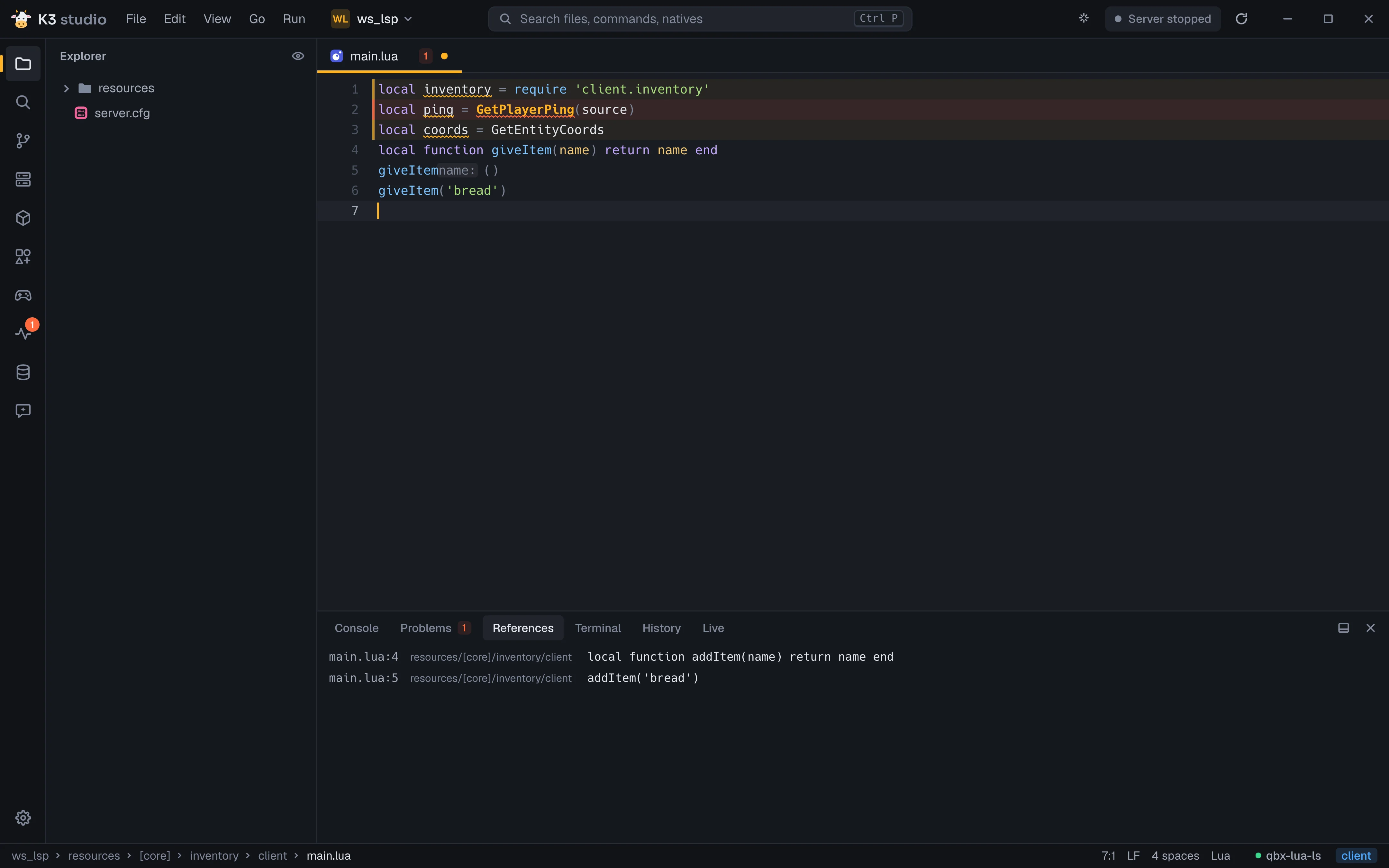Open the Source Control branch icon
1389x868 pixels.
(23, 141)
